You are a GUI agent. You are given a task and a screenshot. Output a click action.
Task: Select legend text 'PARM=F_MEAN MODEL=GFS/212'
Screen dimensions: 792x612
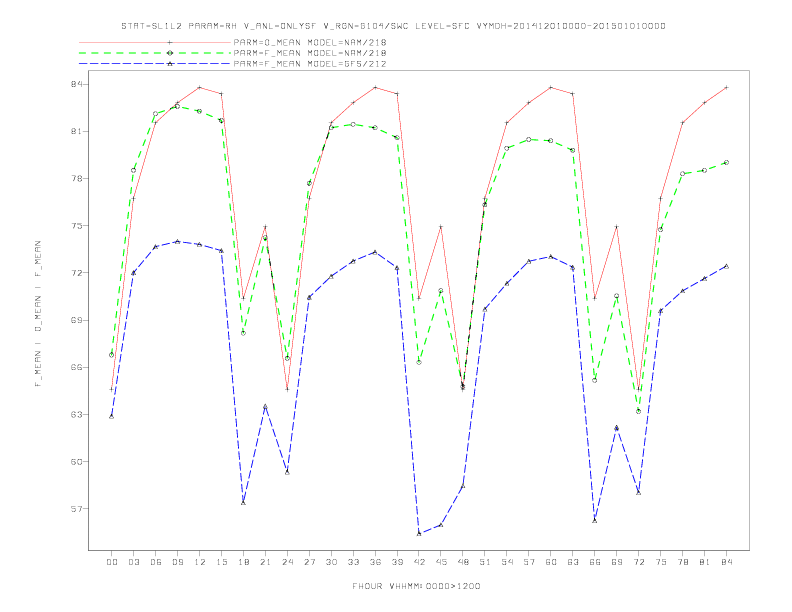pyautogui.click(x=310, y=64)
